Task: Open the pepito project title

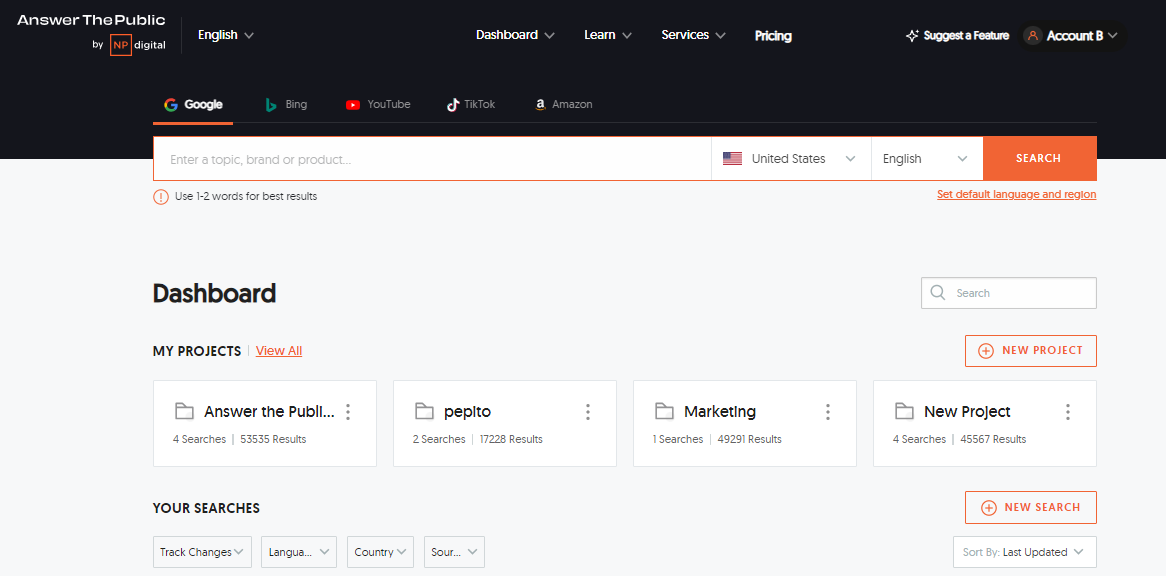Action: [x=467, y=412]
